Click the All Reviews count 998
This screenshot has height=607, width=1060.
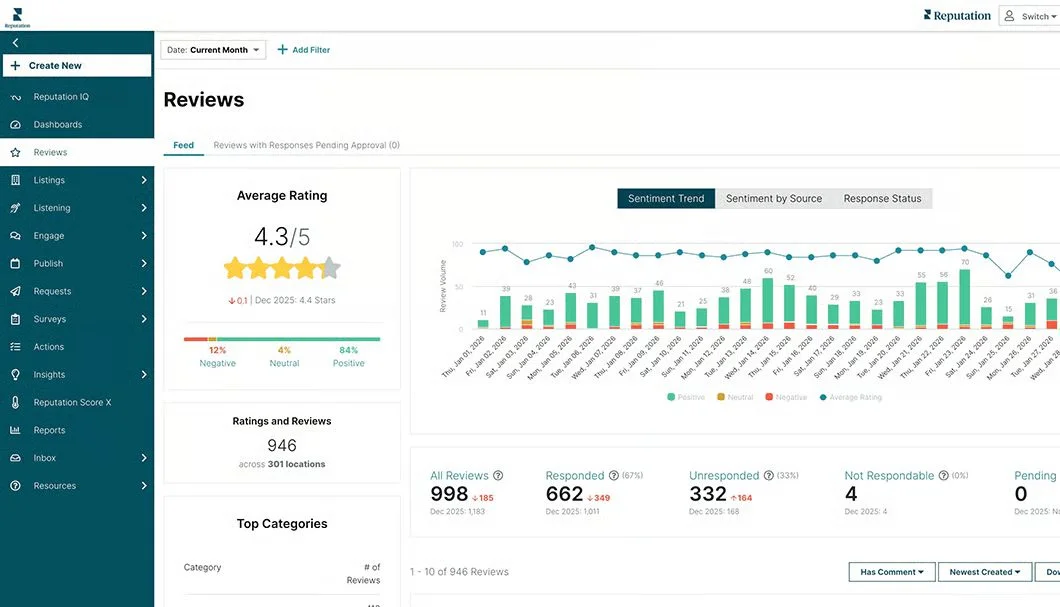[449, 494]
